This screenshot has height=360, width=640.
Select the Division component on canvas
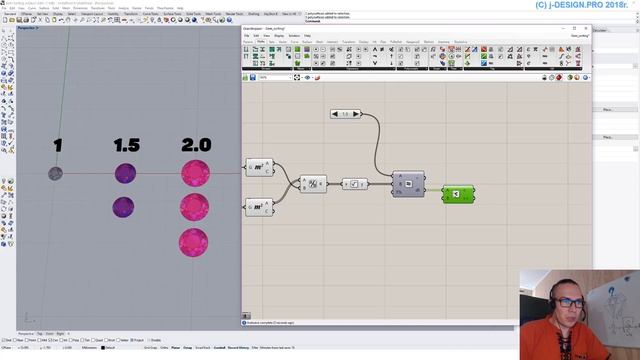tap(313, 184)
